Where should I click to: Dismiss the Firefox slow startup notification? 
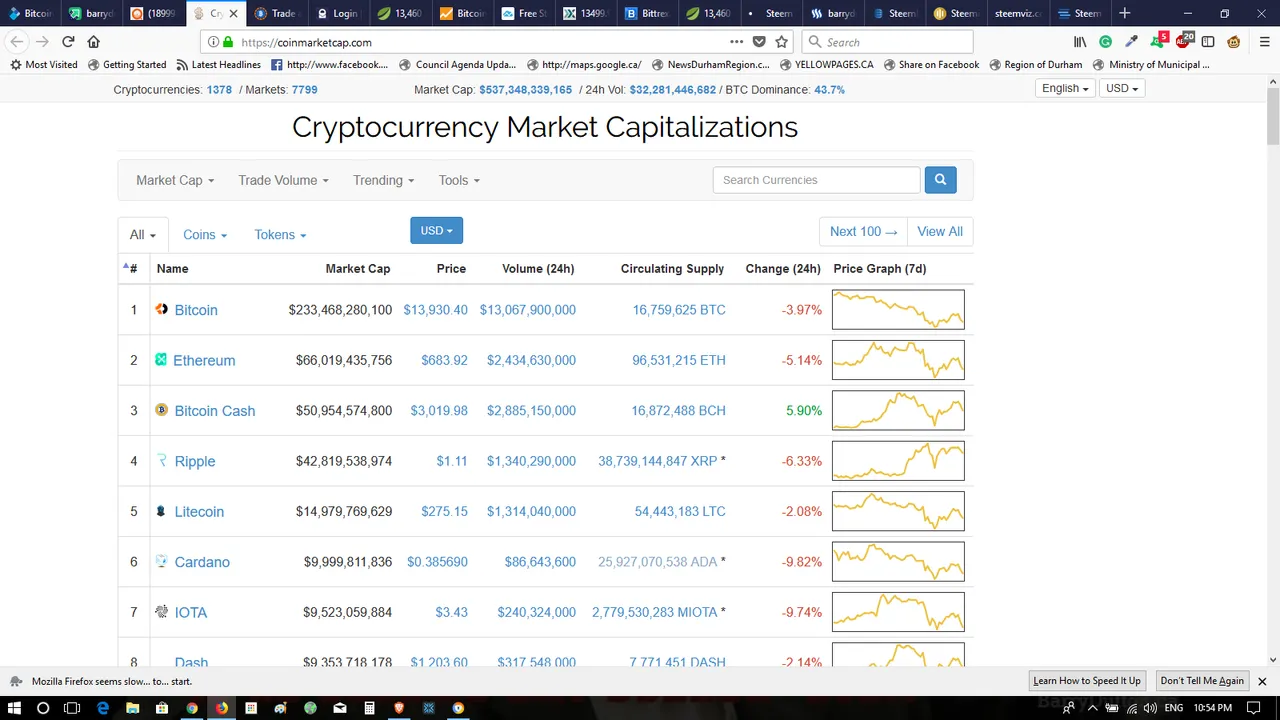(1262, 681)
